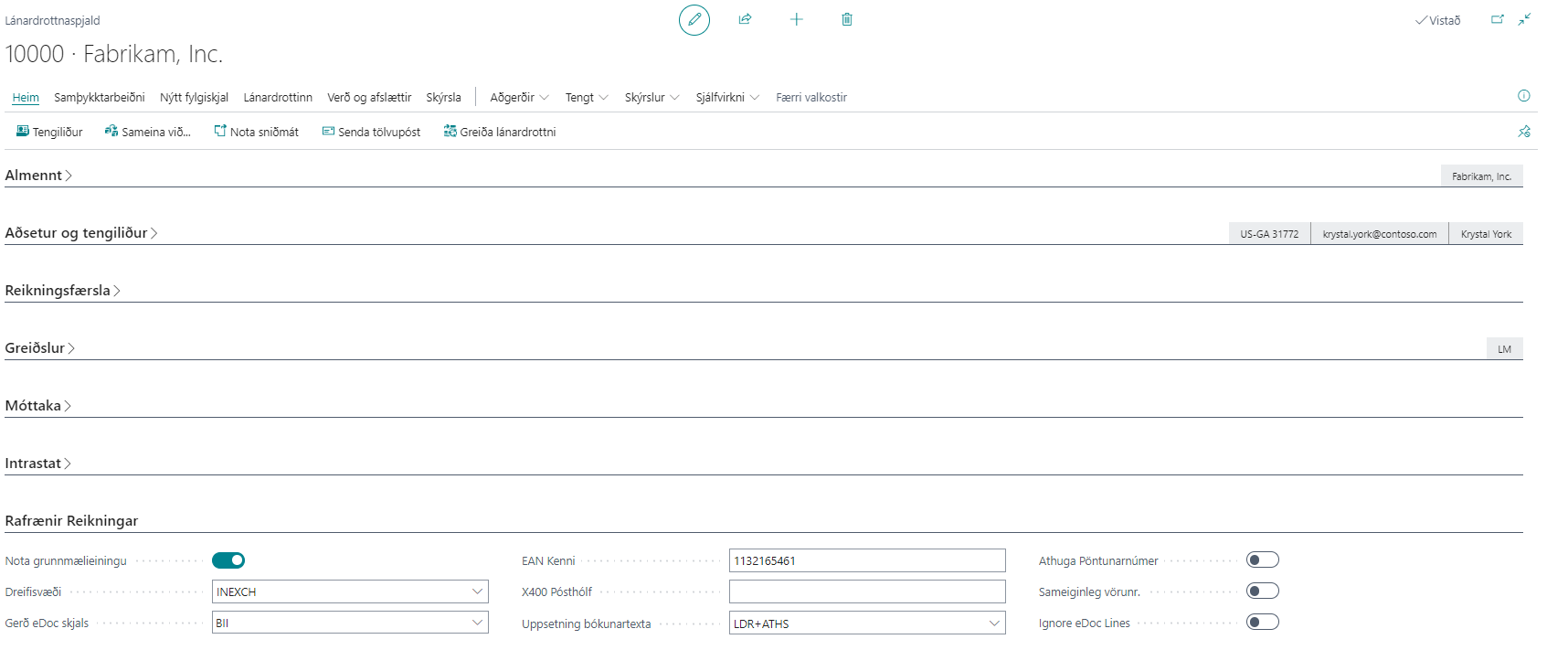This screenshot has height=650, width=1568.
Task: Click the pin icon on action bar
Action: pyautogui.click(x=1523, y=132)
